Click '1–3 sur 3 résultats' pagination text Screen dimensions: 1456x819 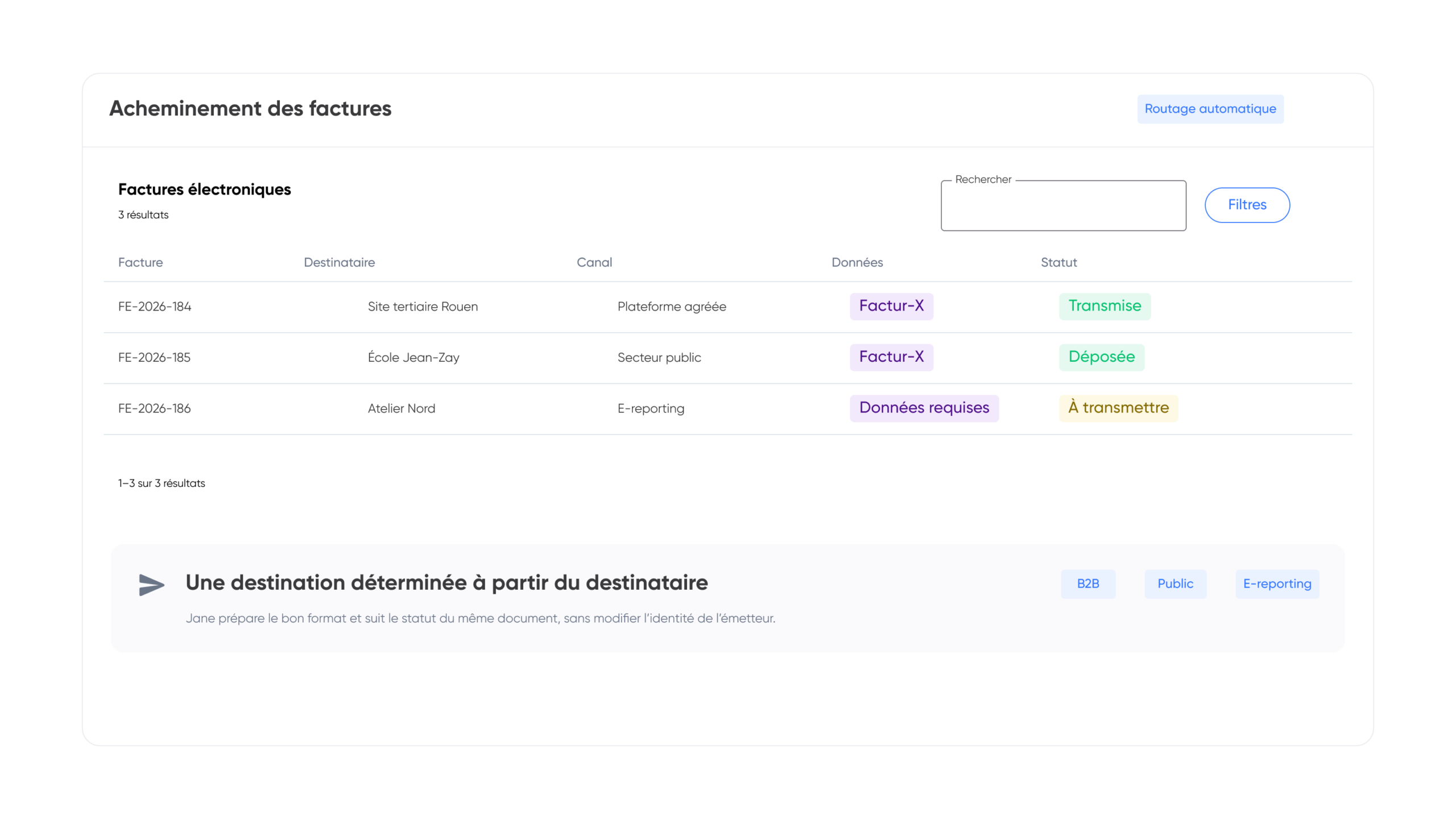pyautogui.click(x=162, y=483)
